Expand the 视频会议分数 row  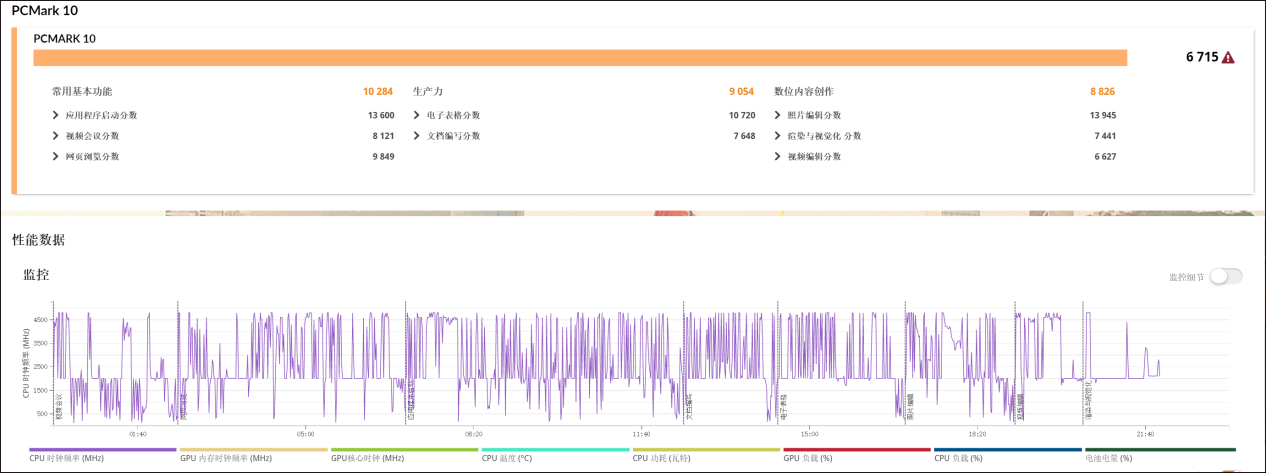(x=56, y=136)
